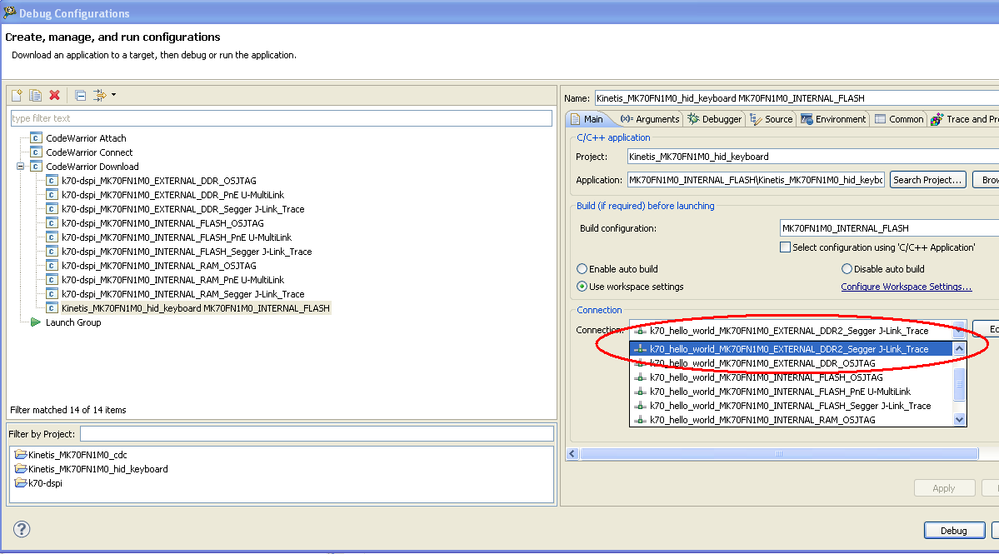This screenshot has height=554, width=999.
Task: Choose k70_hello_world EXTERNAL_DDR_OSJTAG connection
Action: click(x=790, y=363)
